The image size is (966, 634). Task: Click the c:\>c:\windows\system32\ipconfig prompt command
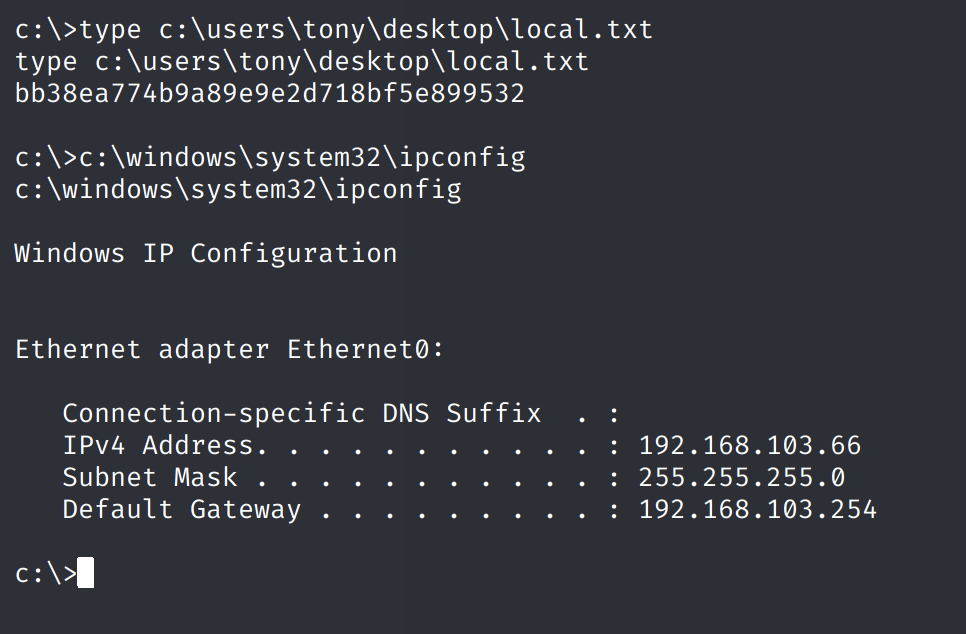click(270, 158)
